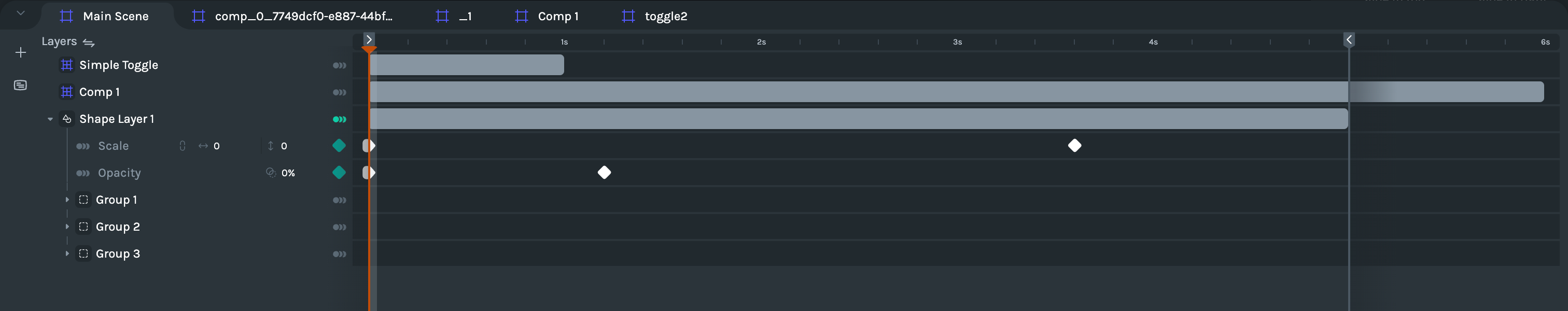This screenshot has height=311, width=1568.
Task: Click the Shape Layer 1 shape icon
Action: [x=67, y=119]
